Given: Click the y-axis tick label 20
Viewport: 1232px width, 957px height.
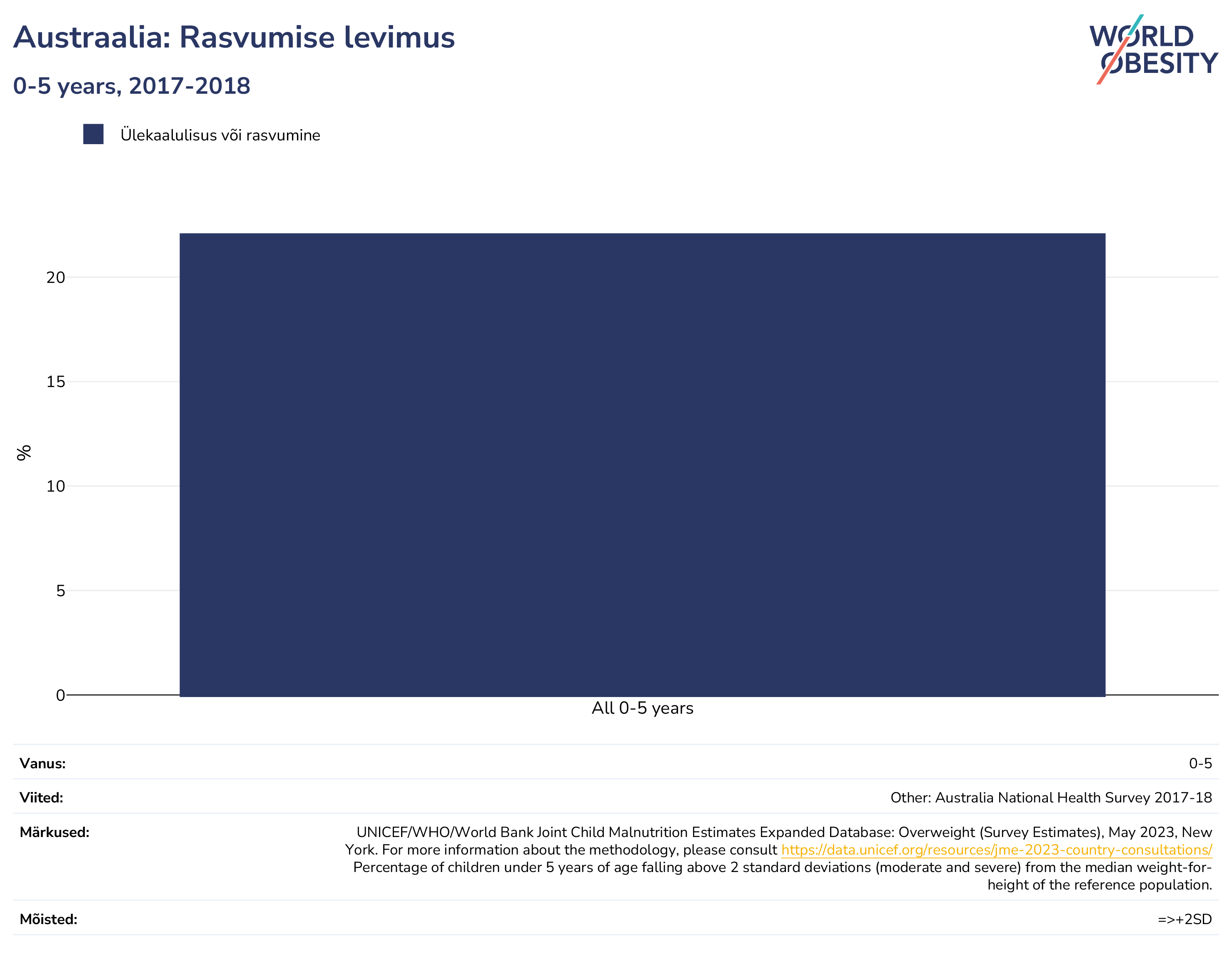Looking at the screenshot, I should (56, 277).
